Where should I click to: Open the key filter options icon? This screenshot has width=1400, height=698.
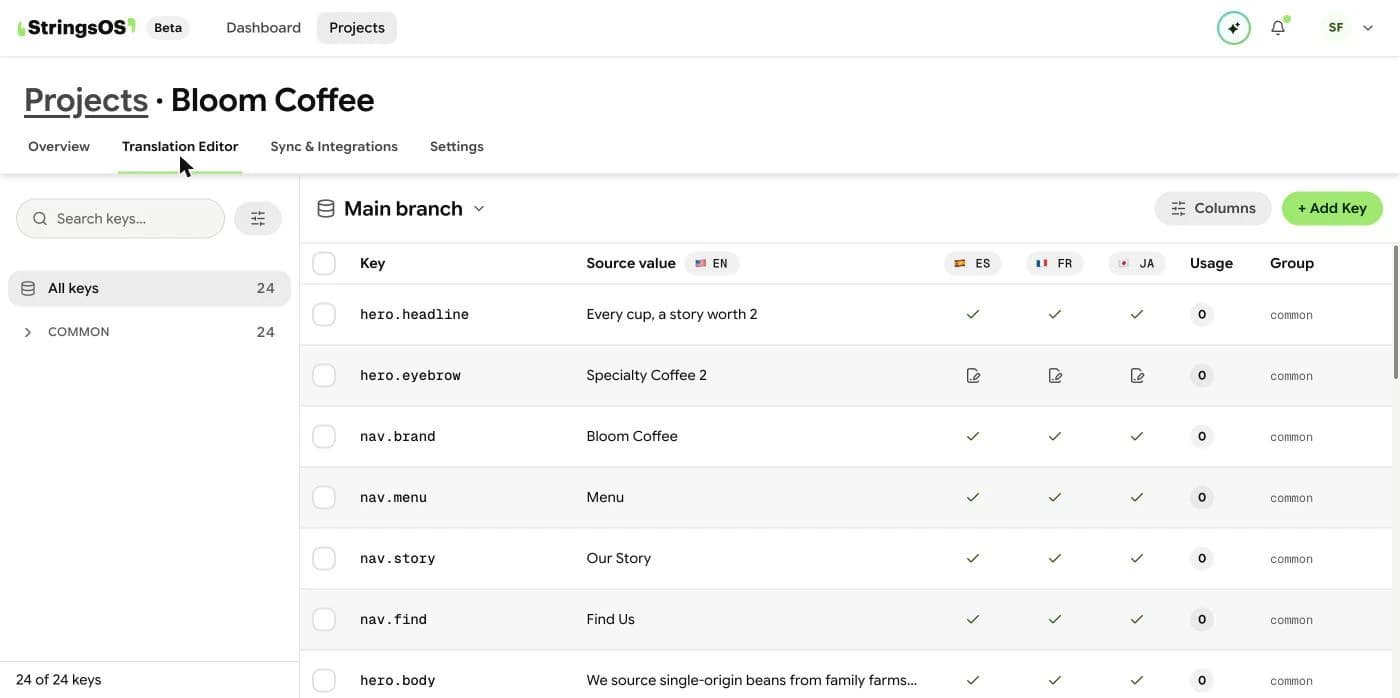pyautogui.click(x=258, y=218)
